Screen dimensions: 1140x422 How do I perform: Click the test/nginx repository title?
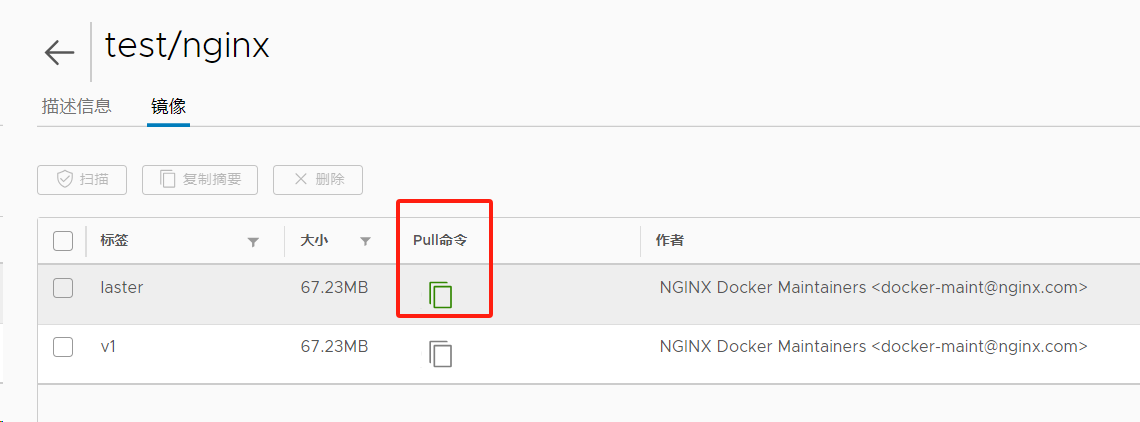[x=187, y=46]
